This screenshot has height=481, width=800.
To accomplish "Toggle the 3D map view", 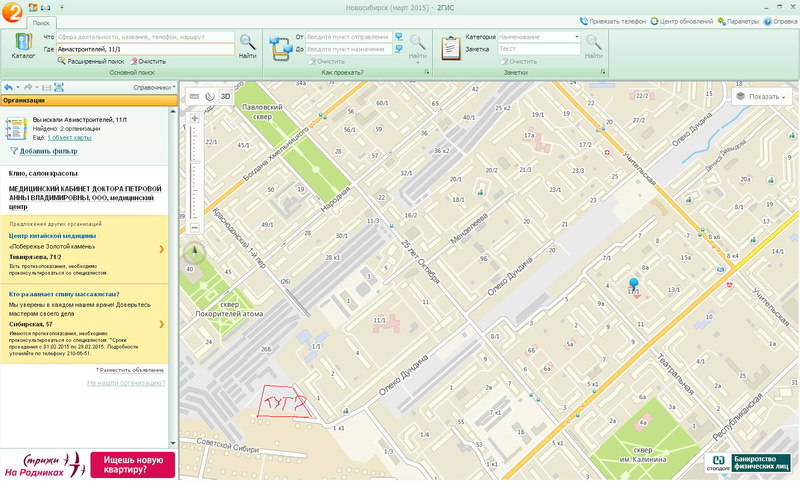I will click(x=226, y=97).
